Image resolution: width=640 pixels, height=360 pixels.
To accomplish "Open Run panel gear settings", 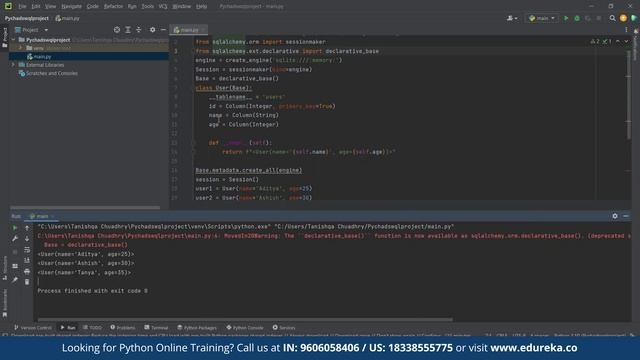I will point(615,216).
